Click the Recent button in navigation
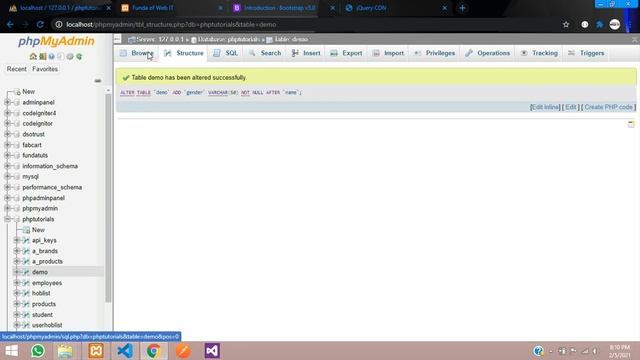The image size is (640, 360). (16, 69)
